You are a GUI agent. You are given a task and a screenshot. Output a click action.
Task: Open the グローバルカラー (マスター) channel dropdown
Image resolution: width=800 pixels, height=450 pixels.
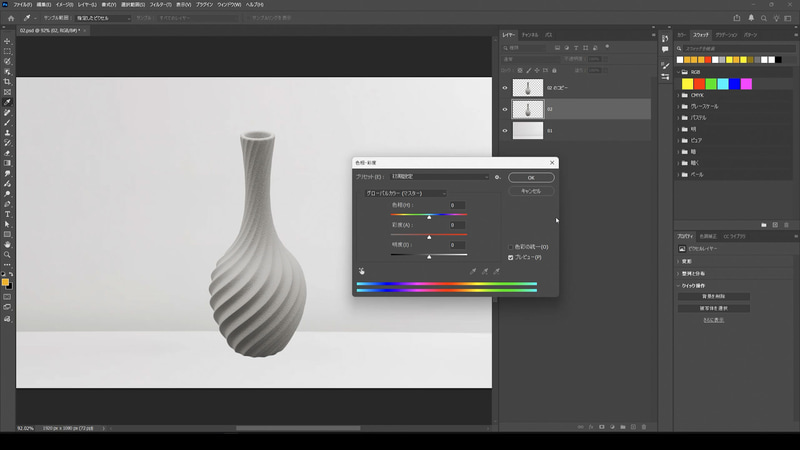pyautogui.click(x=405, y=193)
